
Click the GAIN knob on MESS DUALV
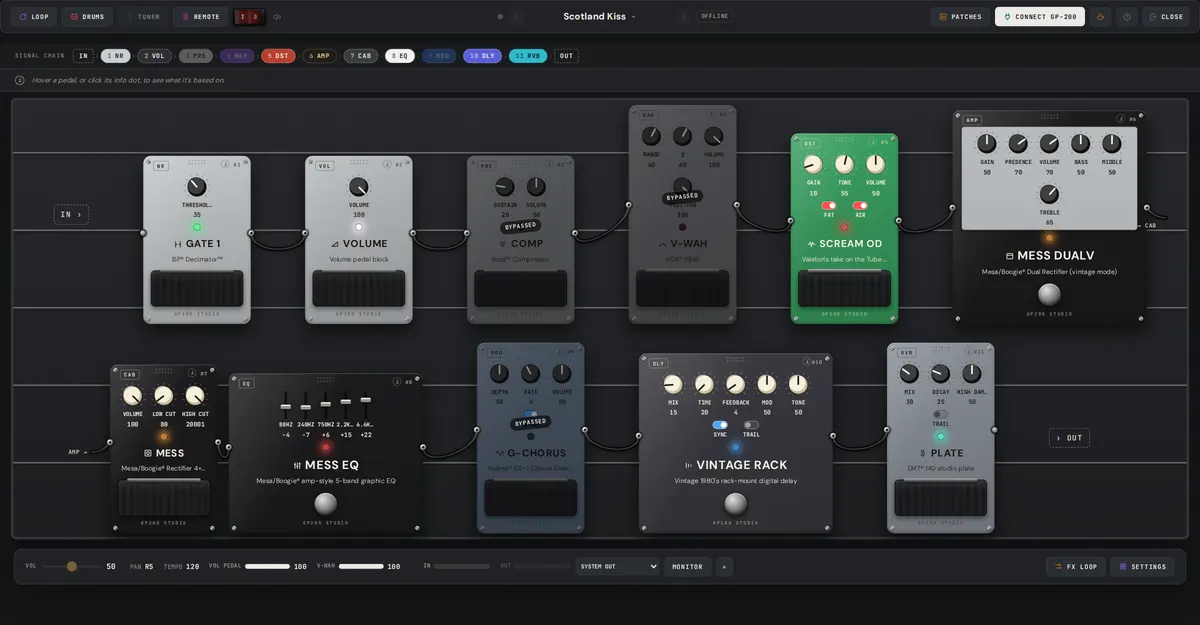[x=987, y=144]
